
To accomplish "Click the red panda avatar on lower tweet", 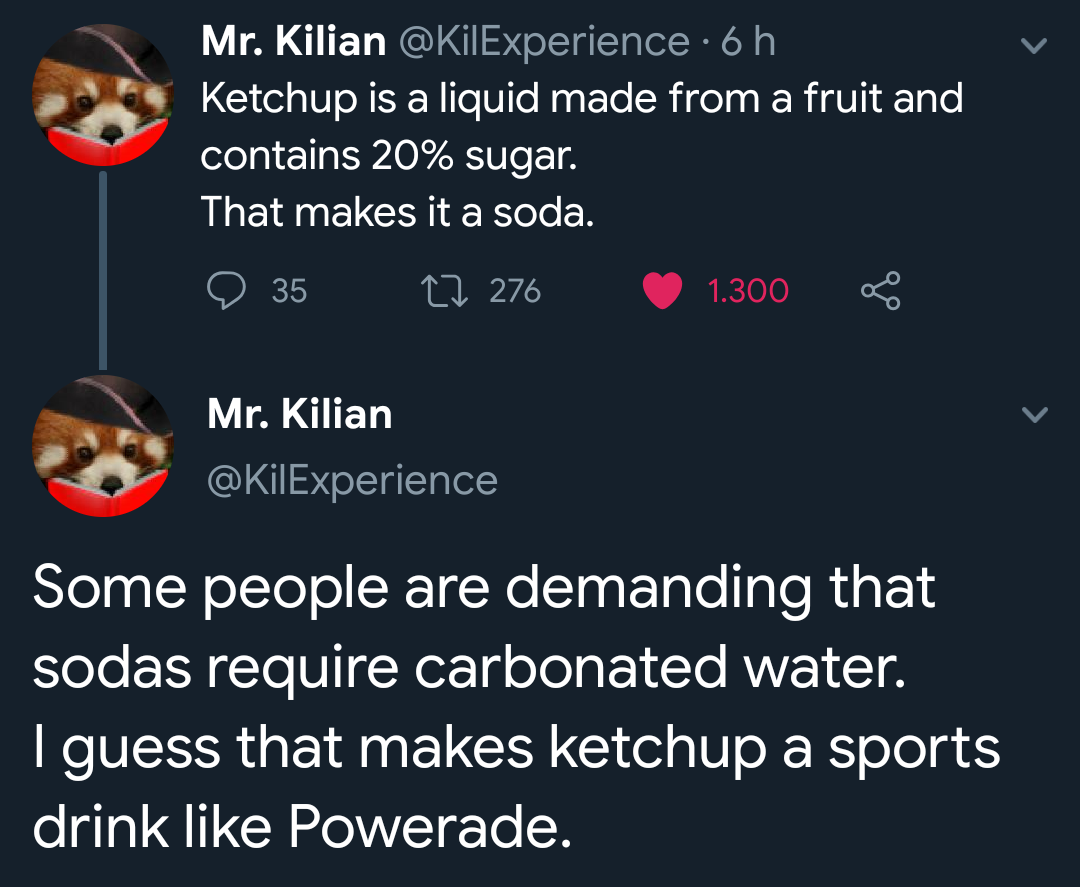I will point(102,445).
